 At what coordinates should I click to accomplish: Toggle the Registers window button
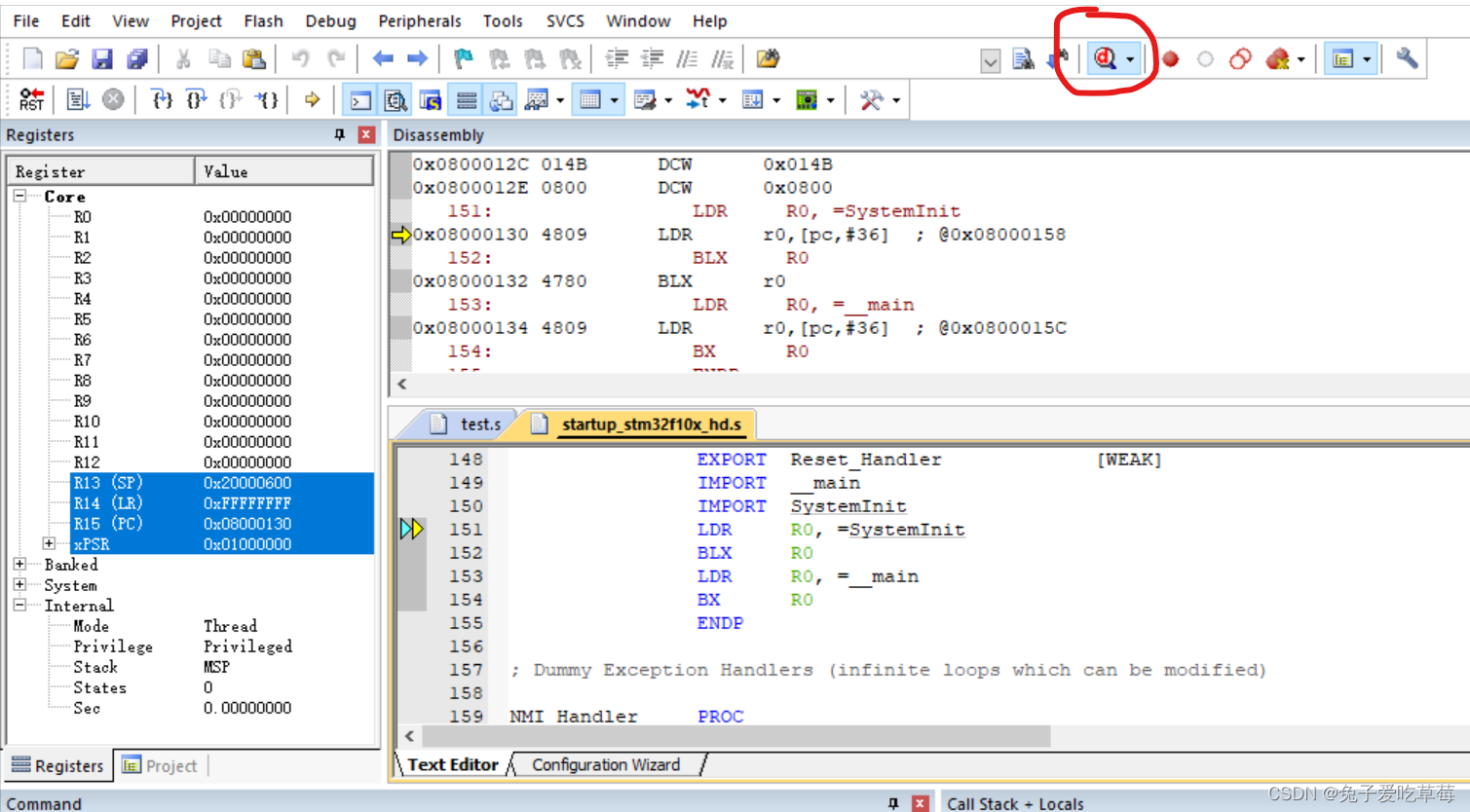tap(467, 99)
